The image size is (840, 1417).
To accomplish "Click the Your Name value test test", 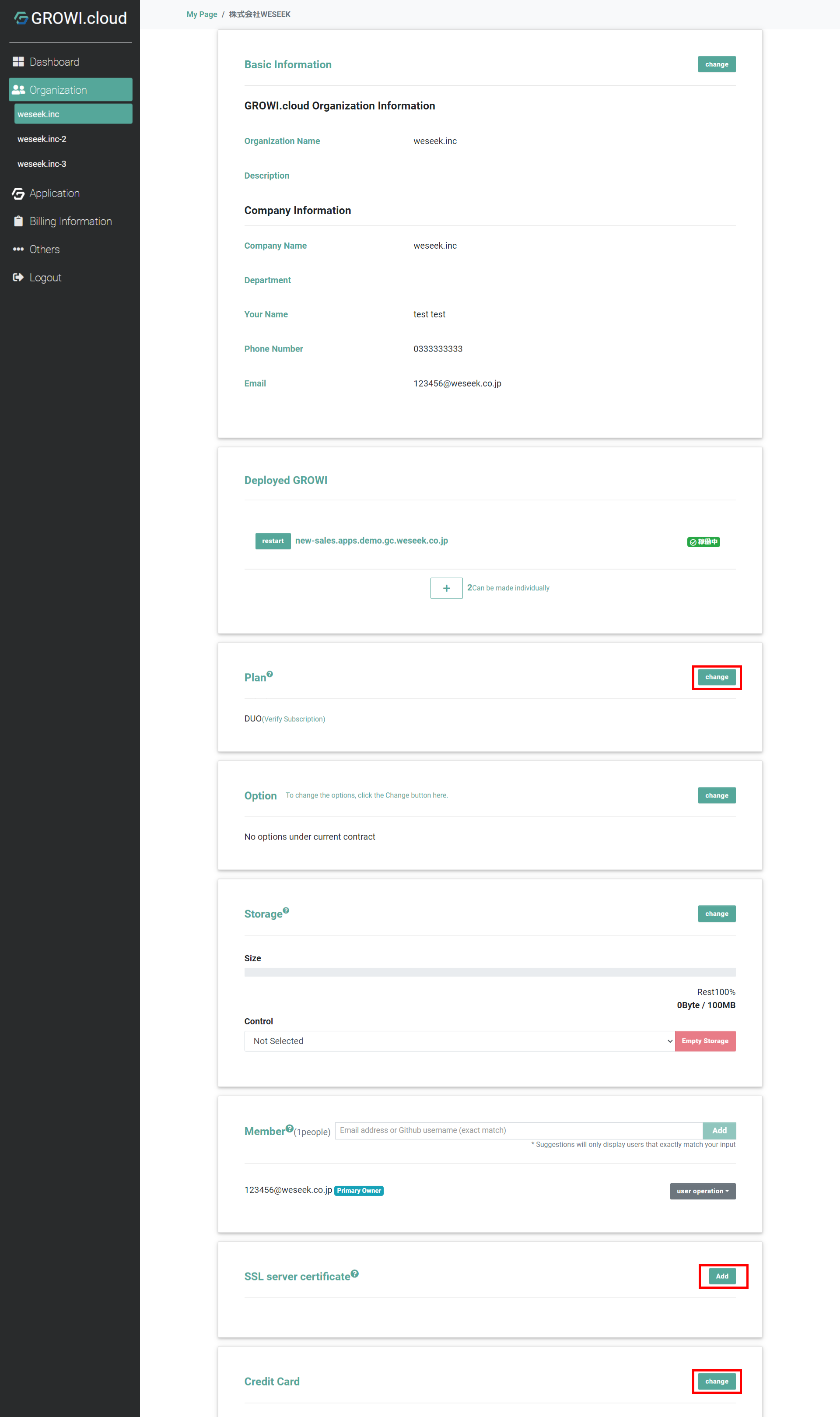I will coord(430,314).
